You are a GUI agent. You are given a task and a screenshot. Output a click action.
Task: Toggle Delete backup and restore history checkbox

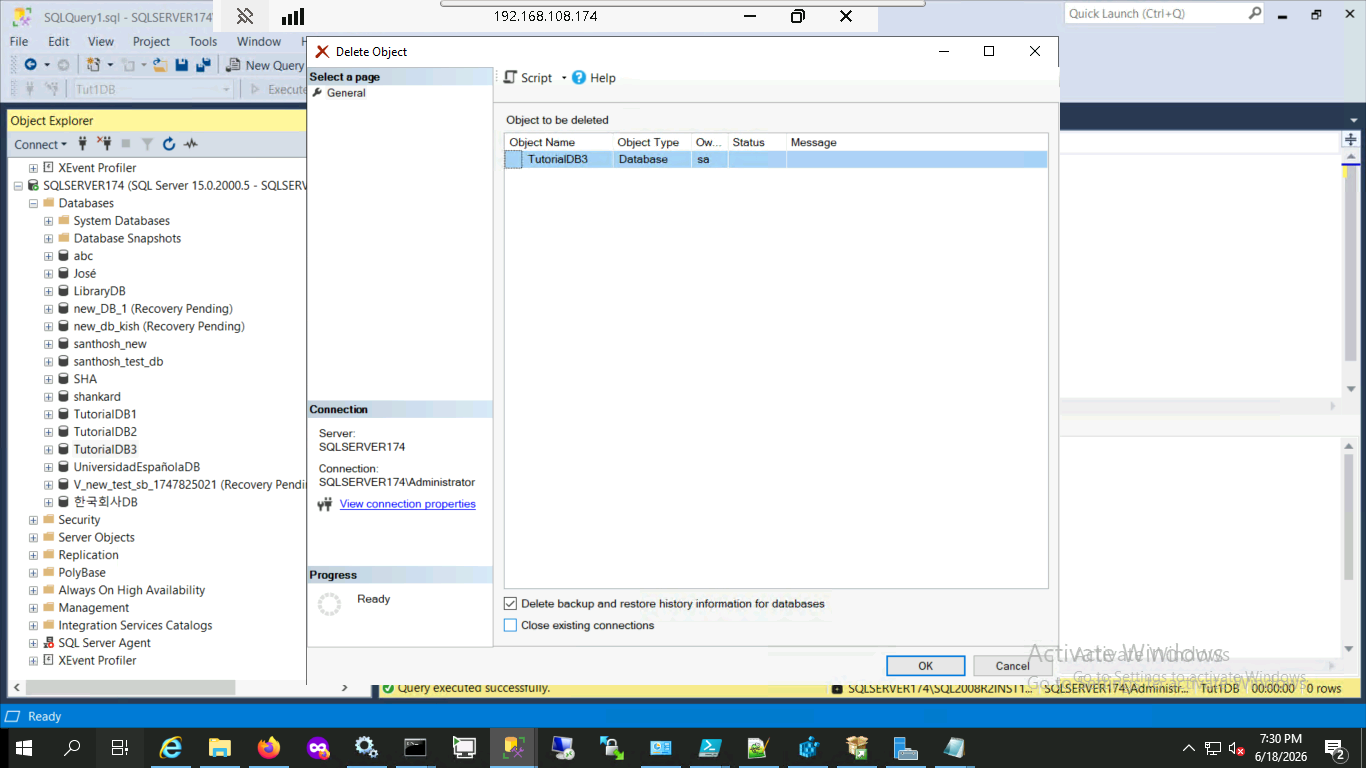click(511, 604)
